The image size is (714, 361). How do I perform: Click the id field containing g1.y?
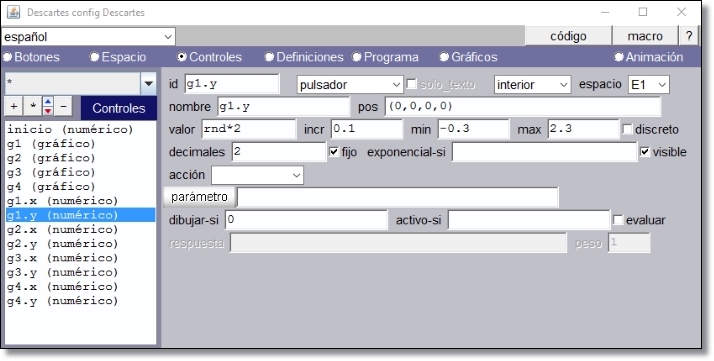tap(232, 84)
